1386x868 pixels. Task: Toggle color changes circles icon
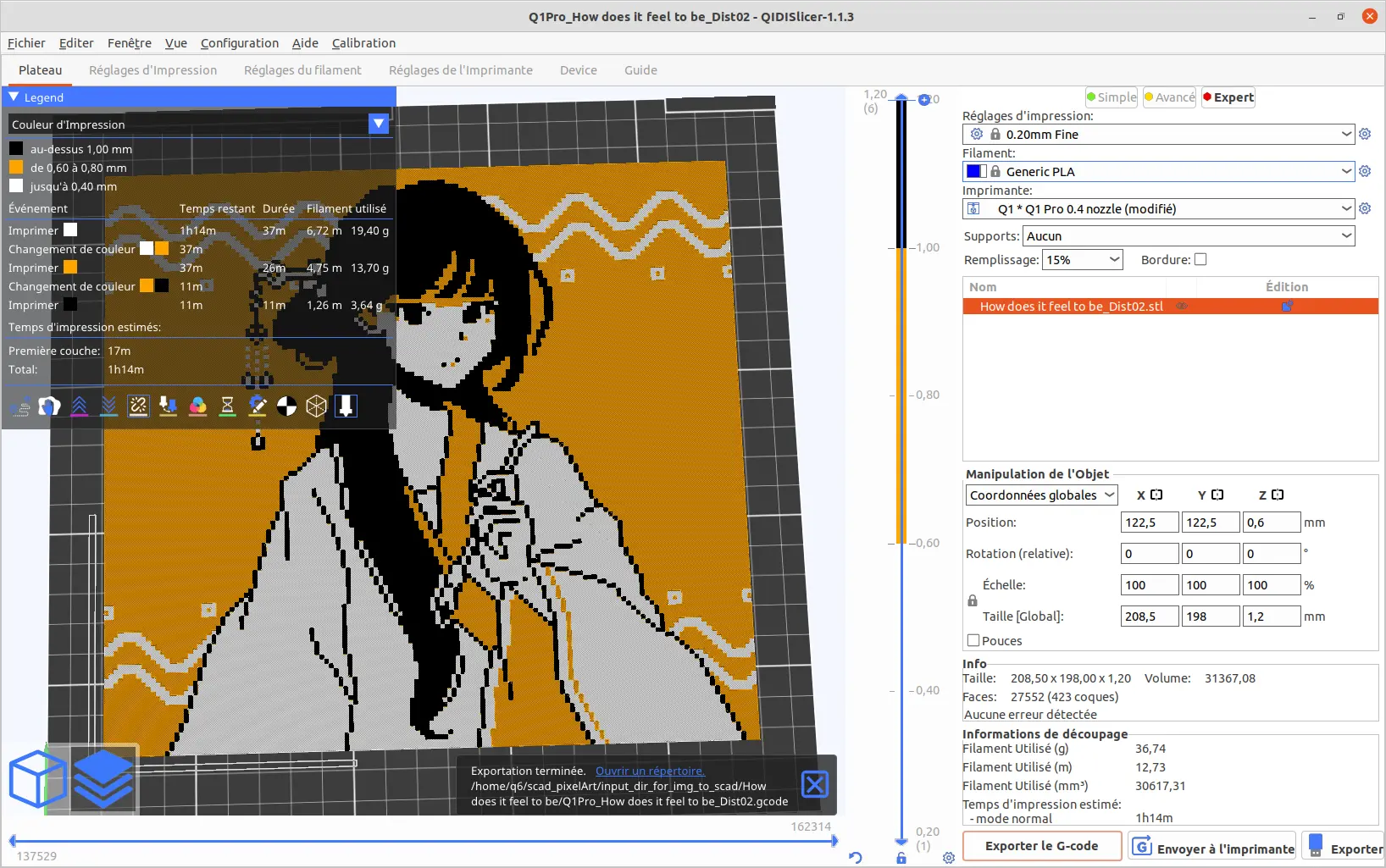point(198,407)
